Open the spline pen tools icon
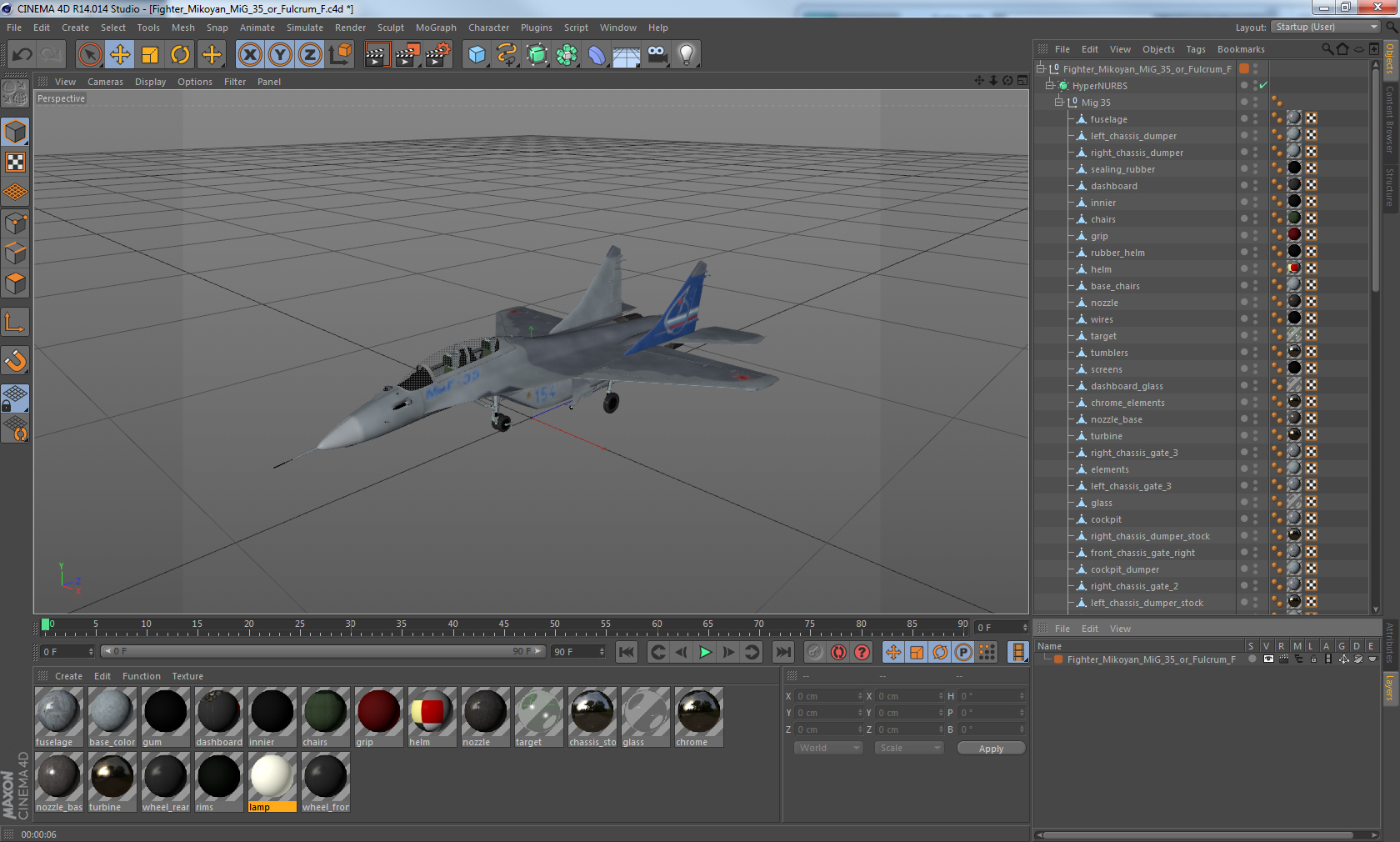The height and width of the screenshot is (842, 1400). click(x=507, y=55)
